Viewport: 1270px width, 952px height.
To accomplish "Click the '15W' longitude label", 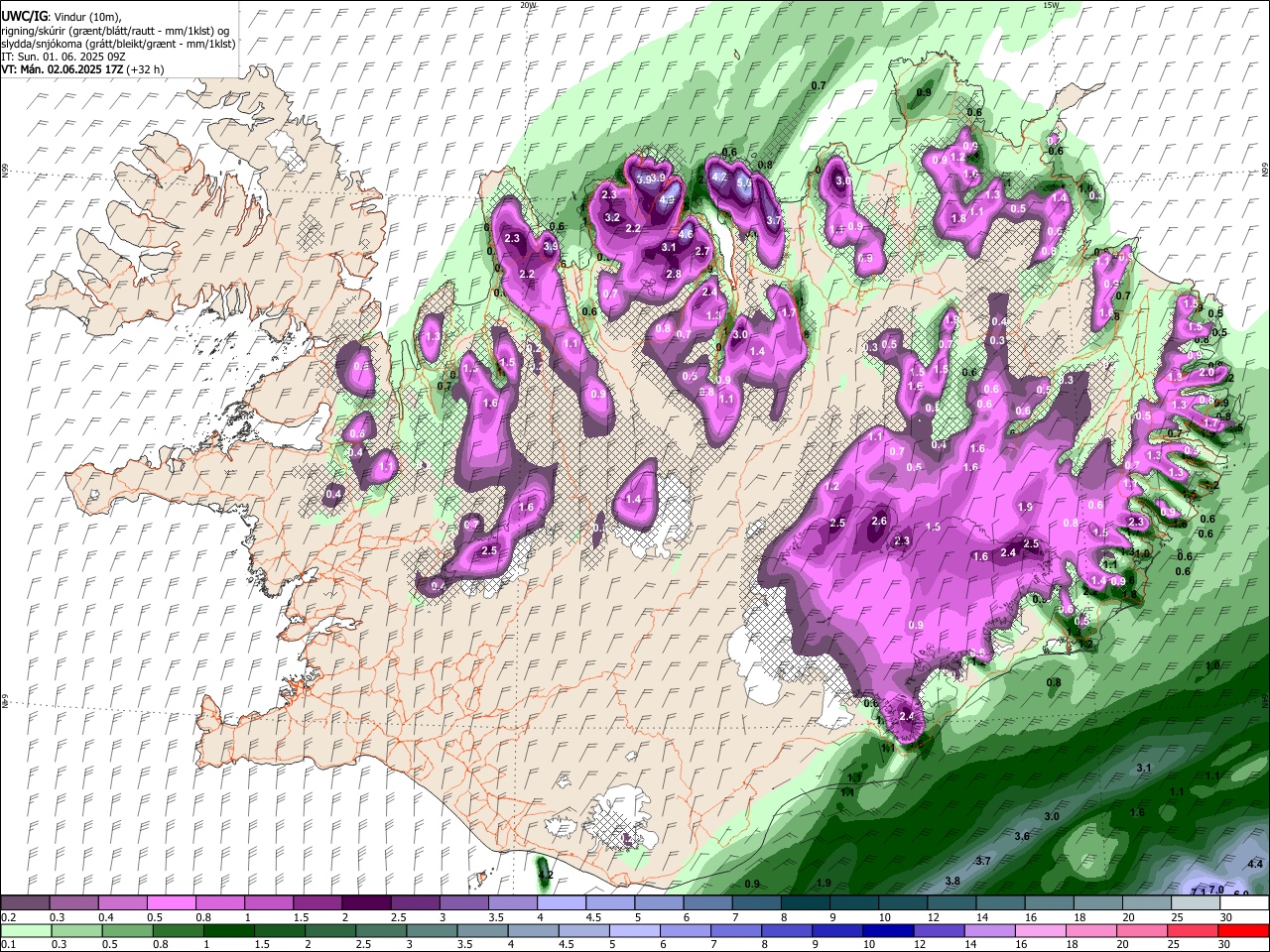I will click(x=1051, y=5).
